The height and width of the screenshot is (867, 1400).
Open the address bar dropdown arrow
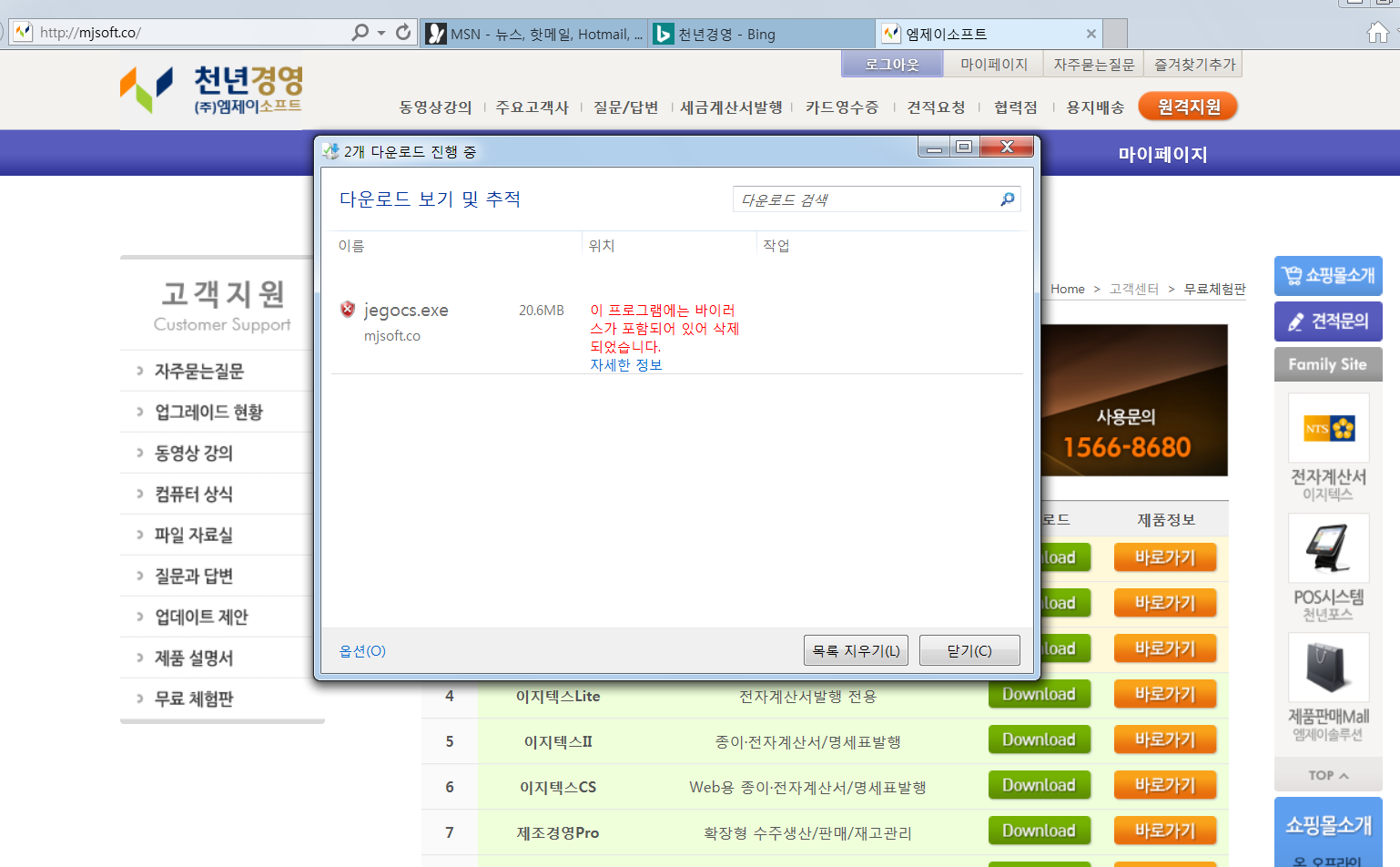[x=381, y=34]
